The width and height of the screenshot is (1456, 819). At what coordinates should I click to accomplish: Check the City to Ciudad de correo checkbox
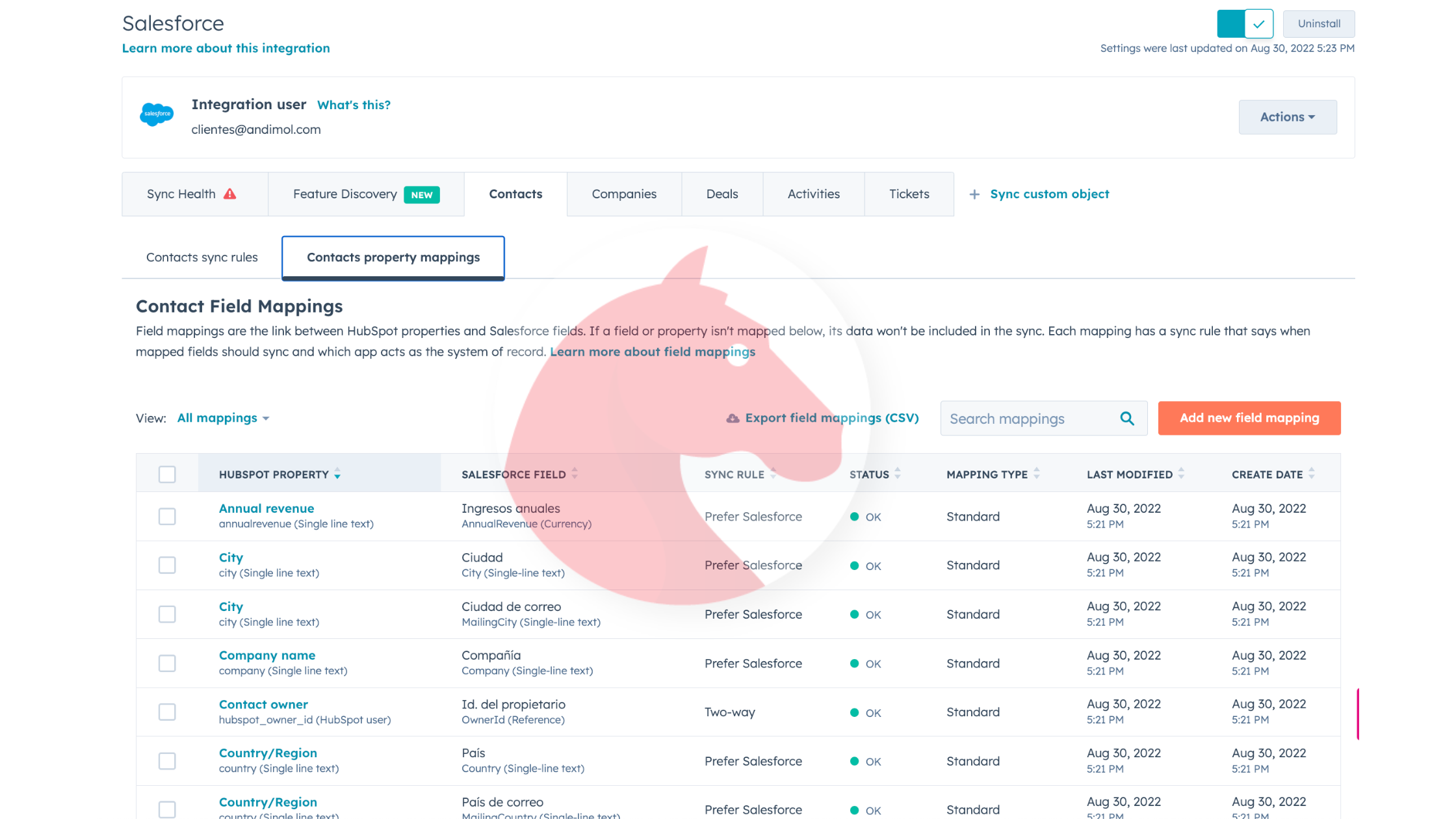(x=167, y=614)
